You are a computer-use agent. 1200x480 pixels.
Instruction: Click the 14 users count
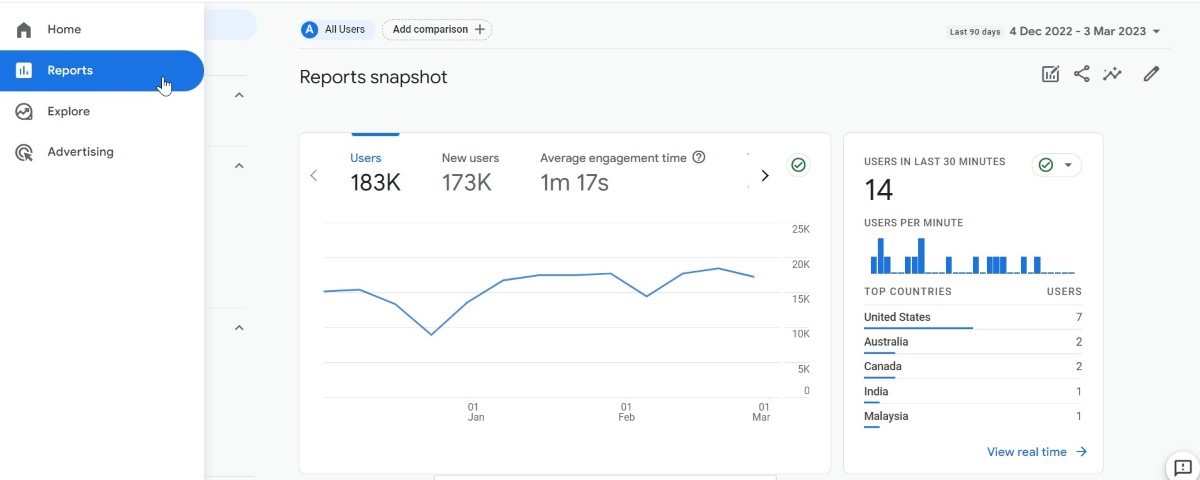(x=879, y=190)
